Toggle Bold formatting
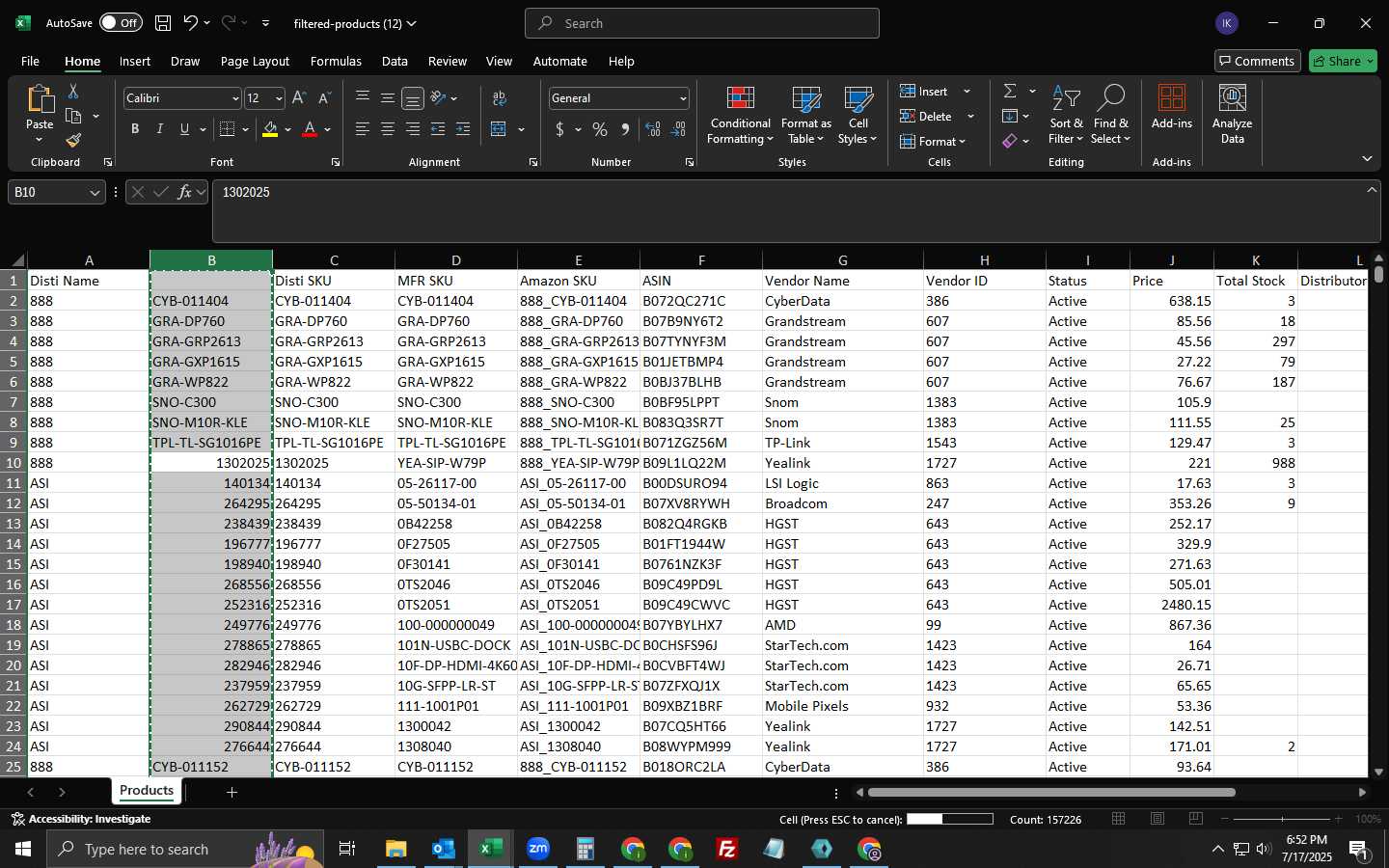1389x868 pixels. click(135, 129)
